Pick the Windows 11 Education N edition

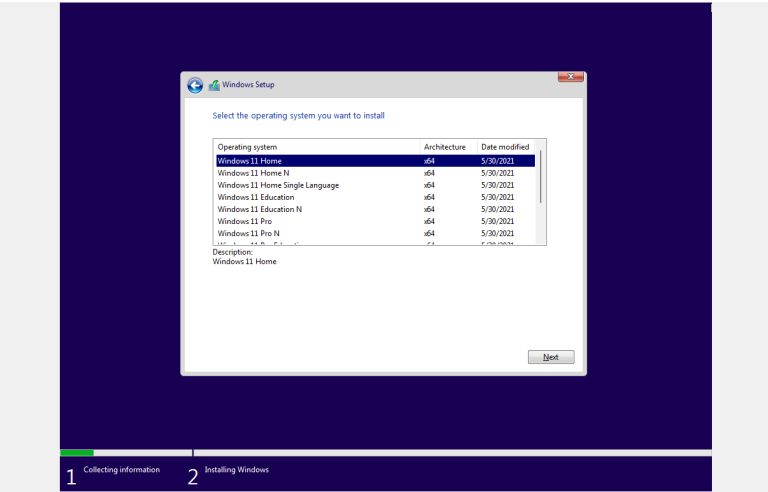pos(375,209)
